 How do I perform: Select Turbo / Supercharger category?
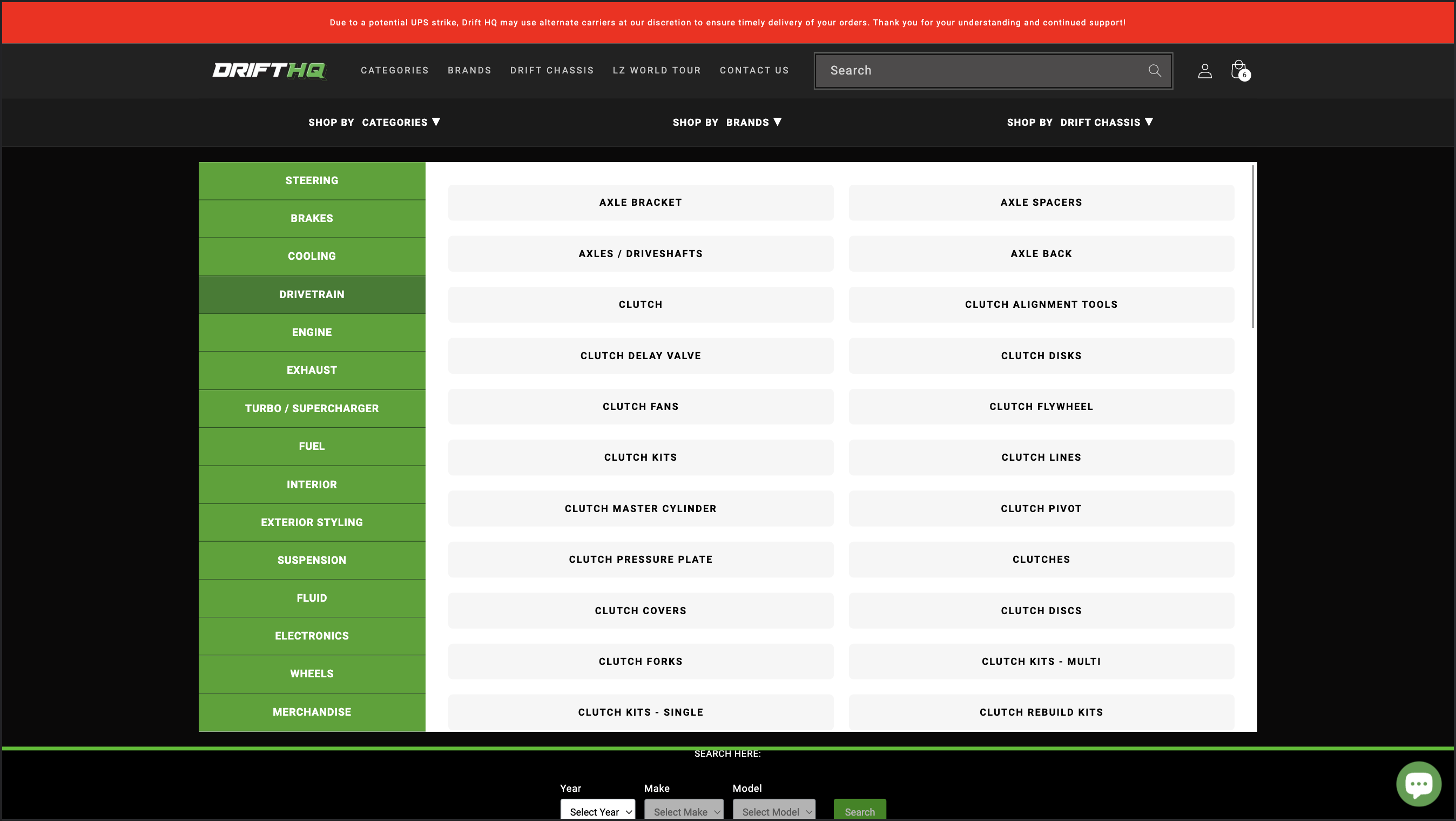click(312, 408)
